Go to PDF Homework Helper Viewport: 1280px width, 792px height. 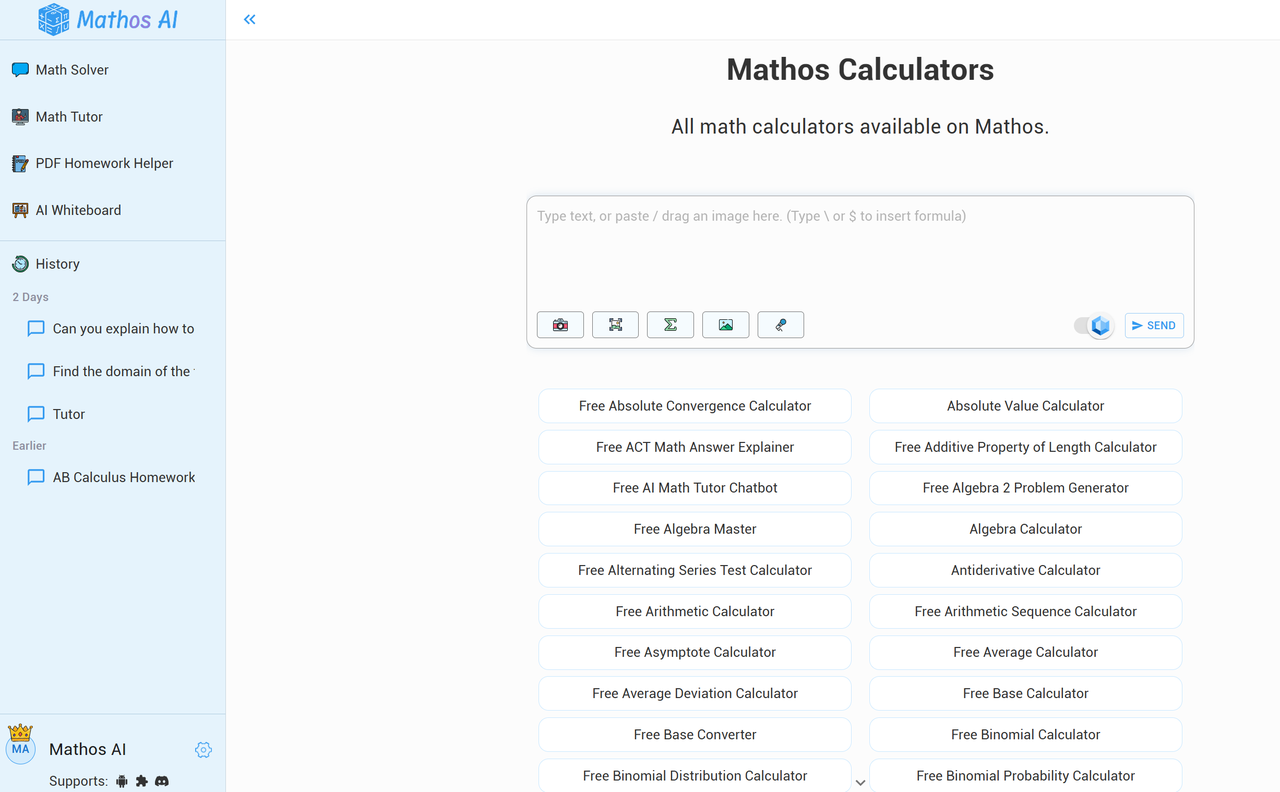click(104, 163)
